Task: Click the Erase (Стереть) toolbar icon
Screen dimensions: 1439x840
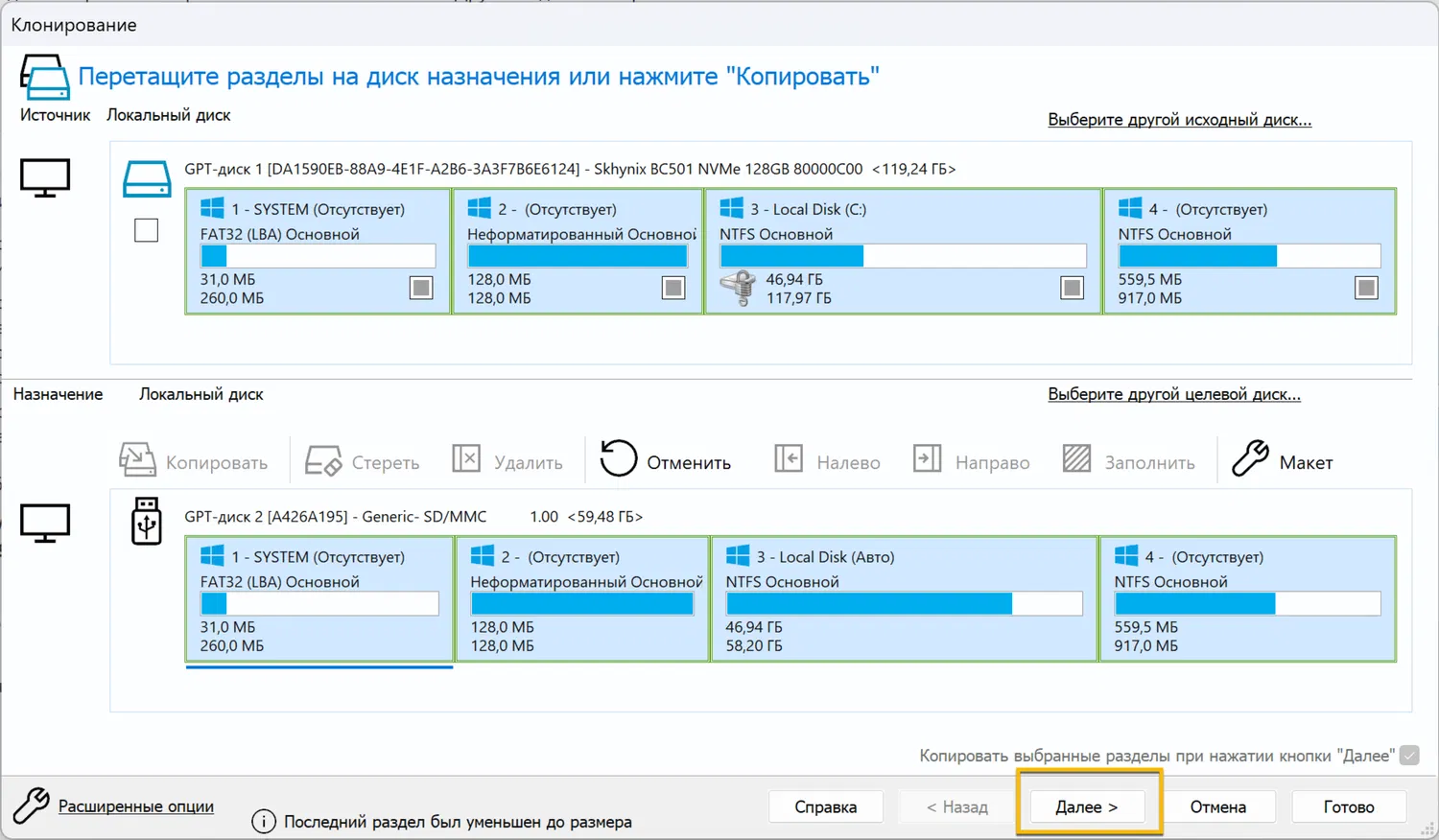Action: (323, 460)
